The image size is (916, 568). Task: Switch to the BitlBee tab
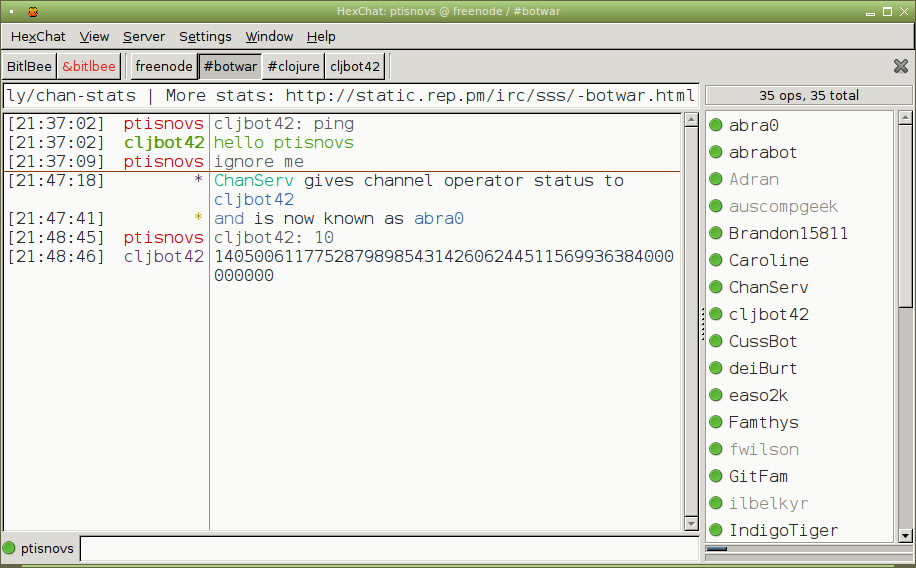(29, 66)
